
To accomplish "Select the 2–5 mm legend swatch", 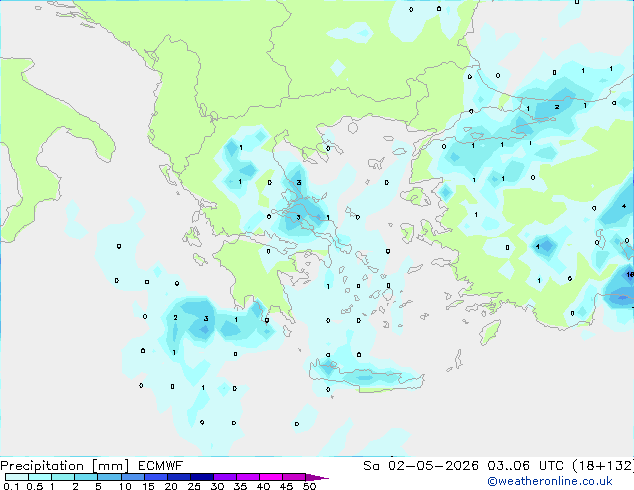I will pyautogui.click(x=86, y=477).
